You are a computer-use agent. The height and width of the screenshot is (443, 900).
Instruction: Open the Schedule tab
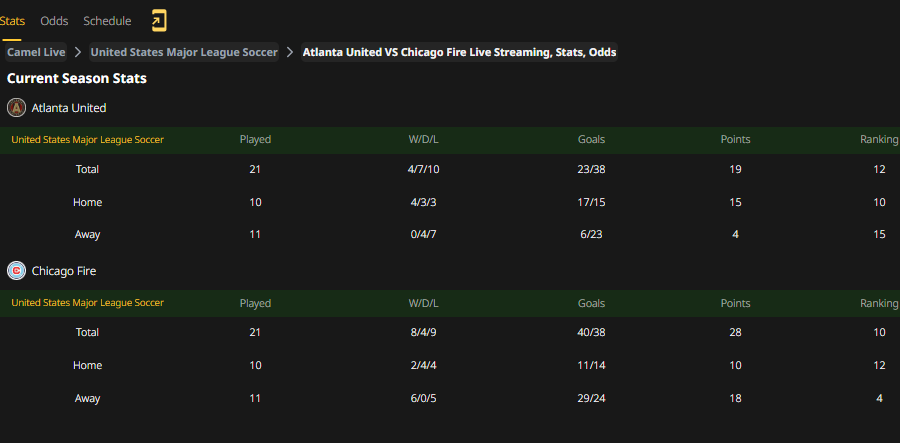point(107,21)
